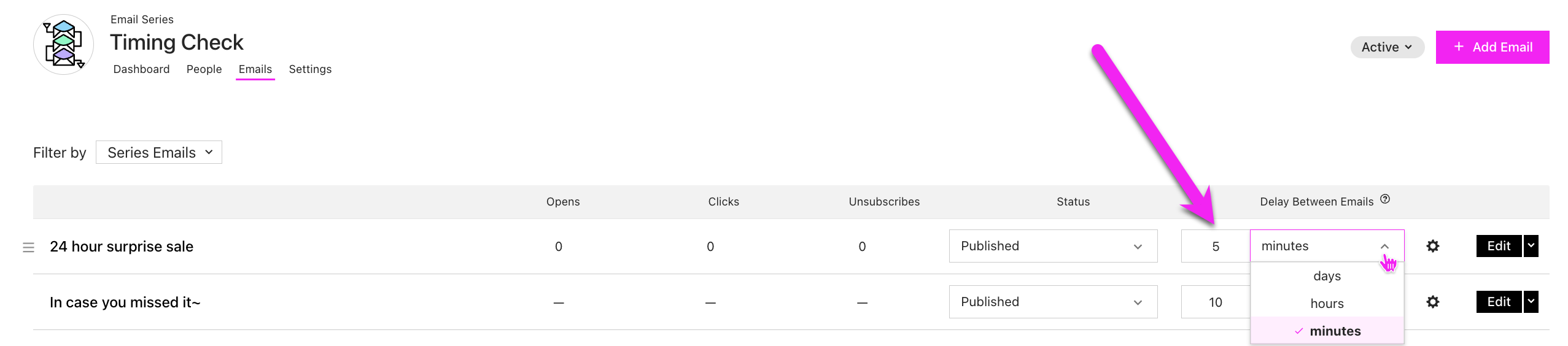The height and width of the screenshot is (346, 1568).
Task: Expand the Series Emails filter dropdown
Action: [158, 153]
